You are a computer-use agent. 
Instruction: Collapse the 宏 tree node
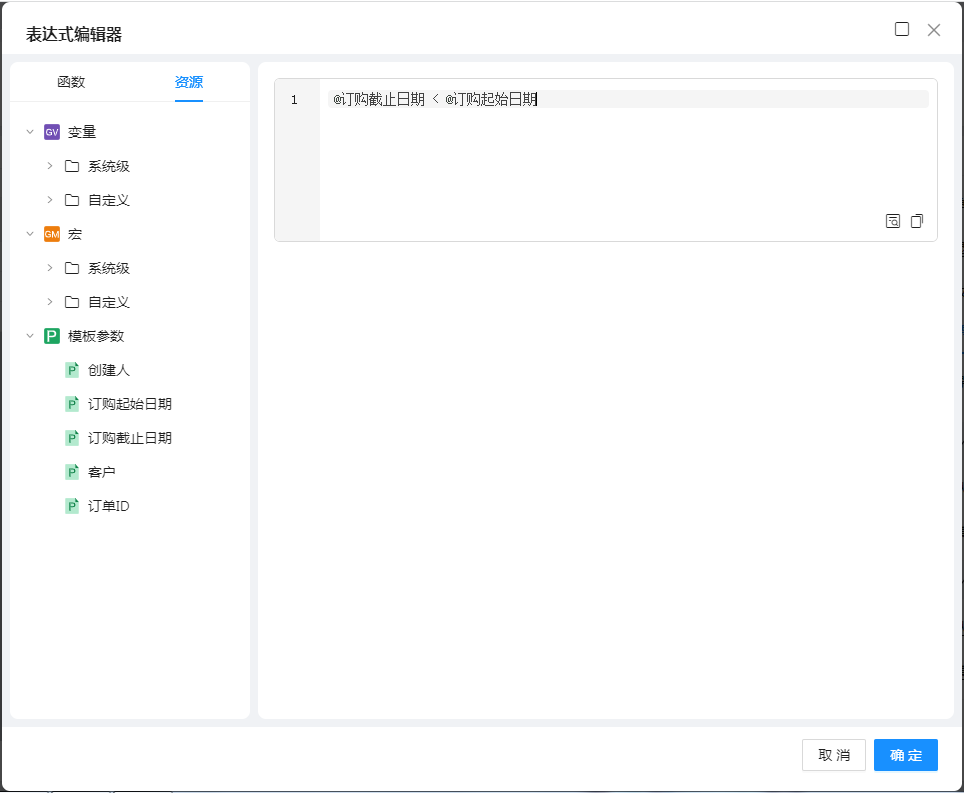30,234
